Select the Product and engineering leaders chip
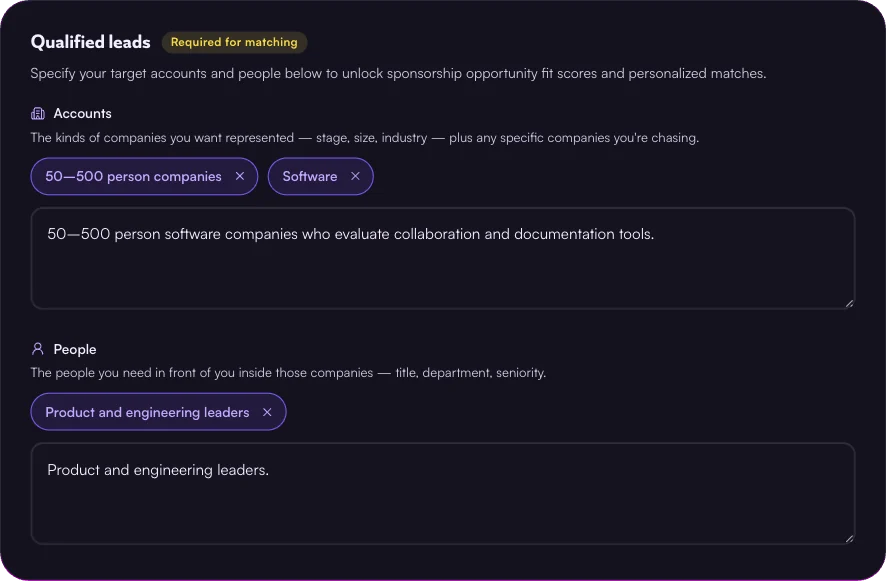This screenshot has width=886, height=581. (158, 412)
